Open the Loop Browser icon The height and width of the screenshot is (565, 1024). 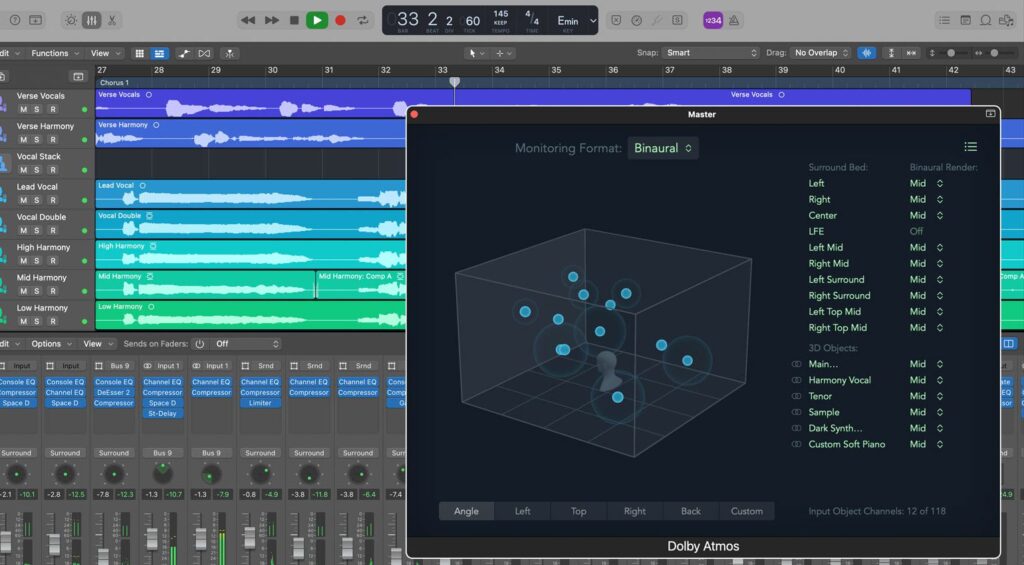tap(985, 20)
